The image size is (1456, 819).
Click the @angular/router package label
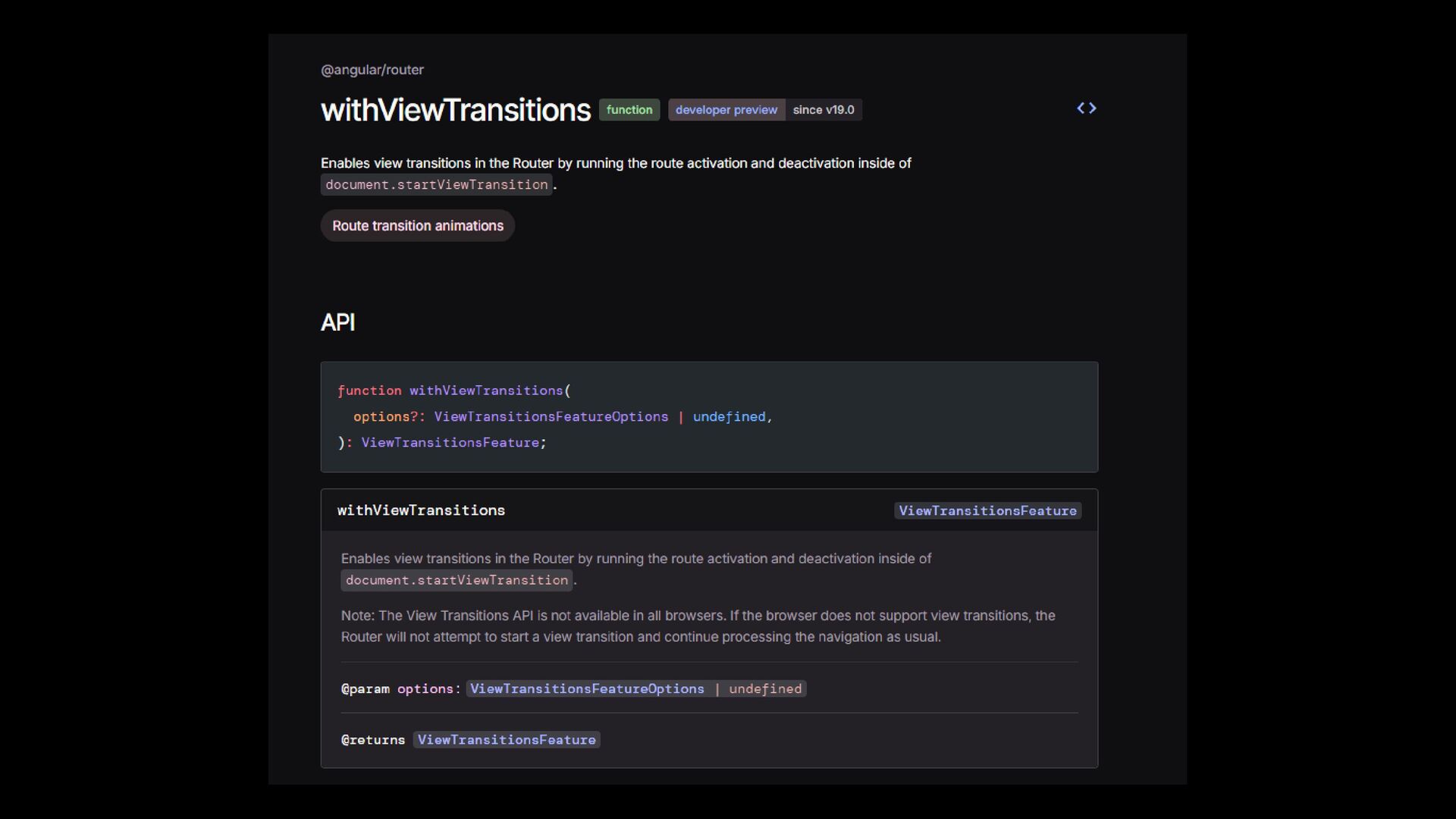372,70
